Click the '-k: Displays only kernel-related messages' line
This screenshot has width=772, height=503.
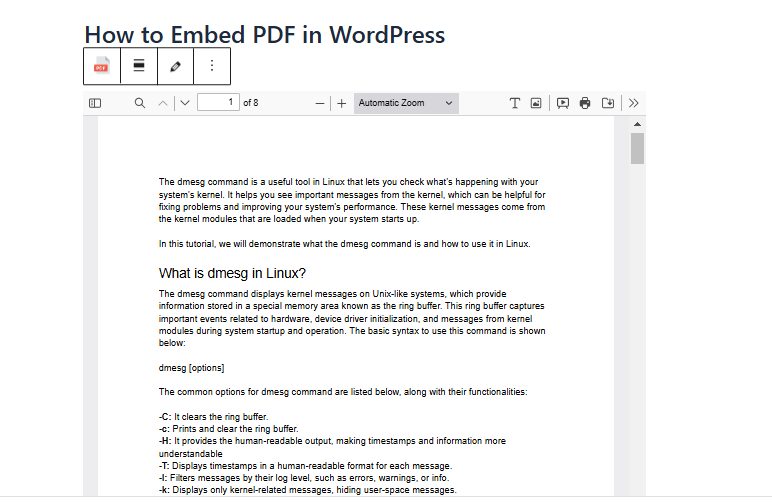tap(308, 490)
